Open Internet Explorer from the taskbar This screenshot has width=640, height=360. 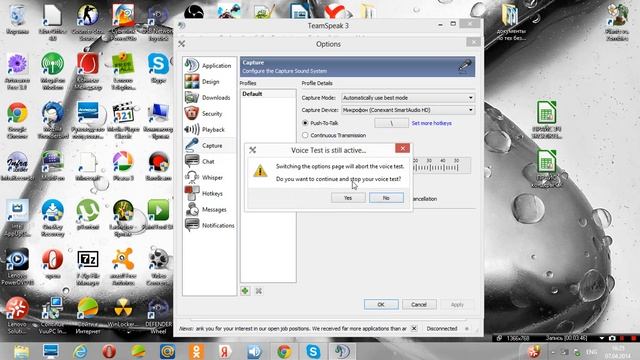tap(80, 351)
